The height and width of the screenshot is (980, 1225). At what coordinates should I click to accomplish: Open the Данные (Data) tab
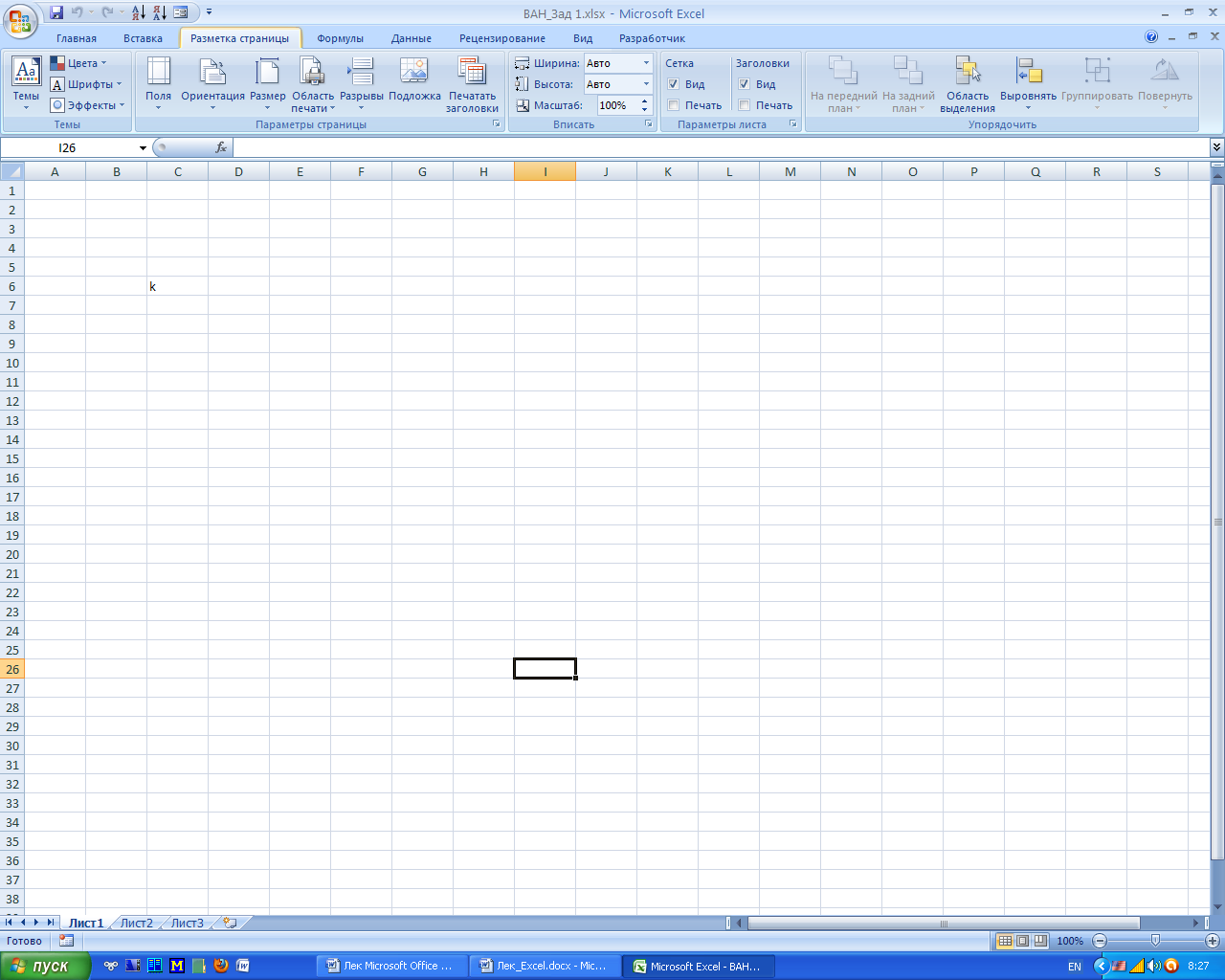412,38
